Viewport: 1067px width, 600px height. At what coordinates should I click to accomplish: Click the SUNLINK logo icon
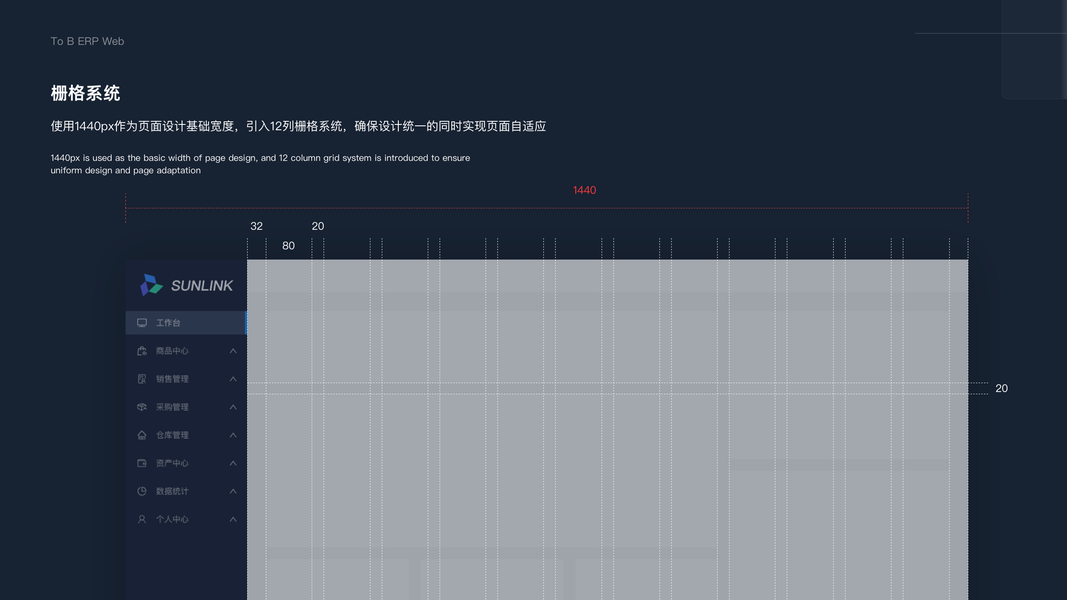point(151,285)
